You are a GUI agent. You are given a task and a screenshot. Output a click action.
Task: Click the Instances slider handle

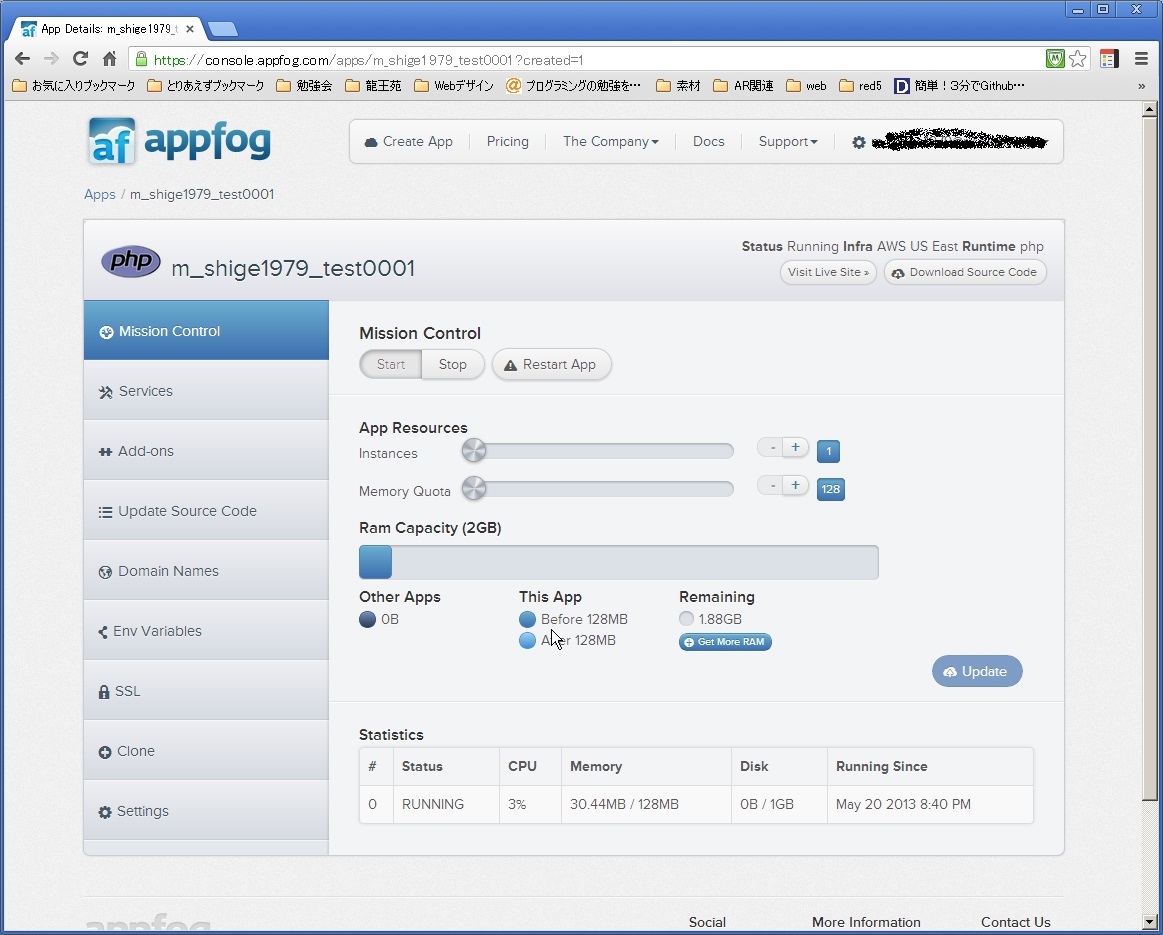[474, 450]
